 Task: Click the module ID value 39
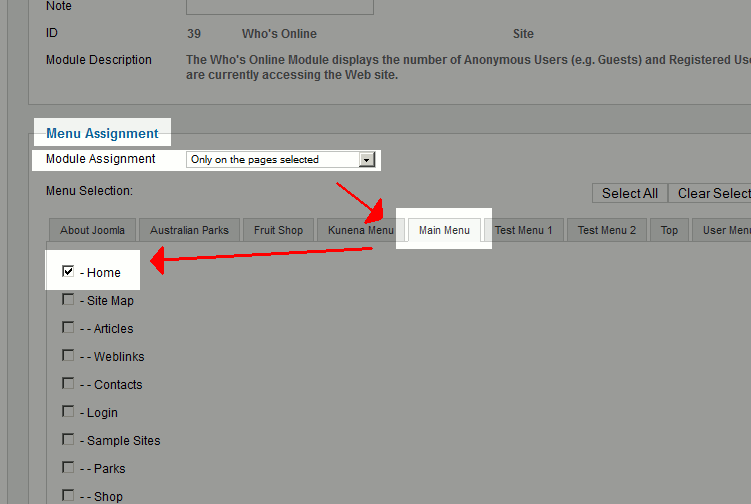click(x=194, y=34)
